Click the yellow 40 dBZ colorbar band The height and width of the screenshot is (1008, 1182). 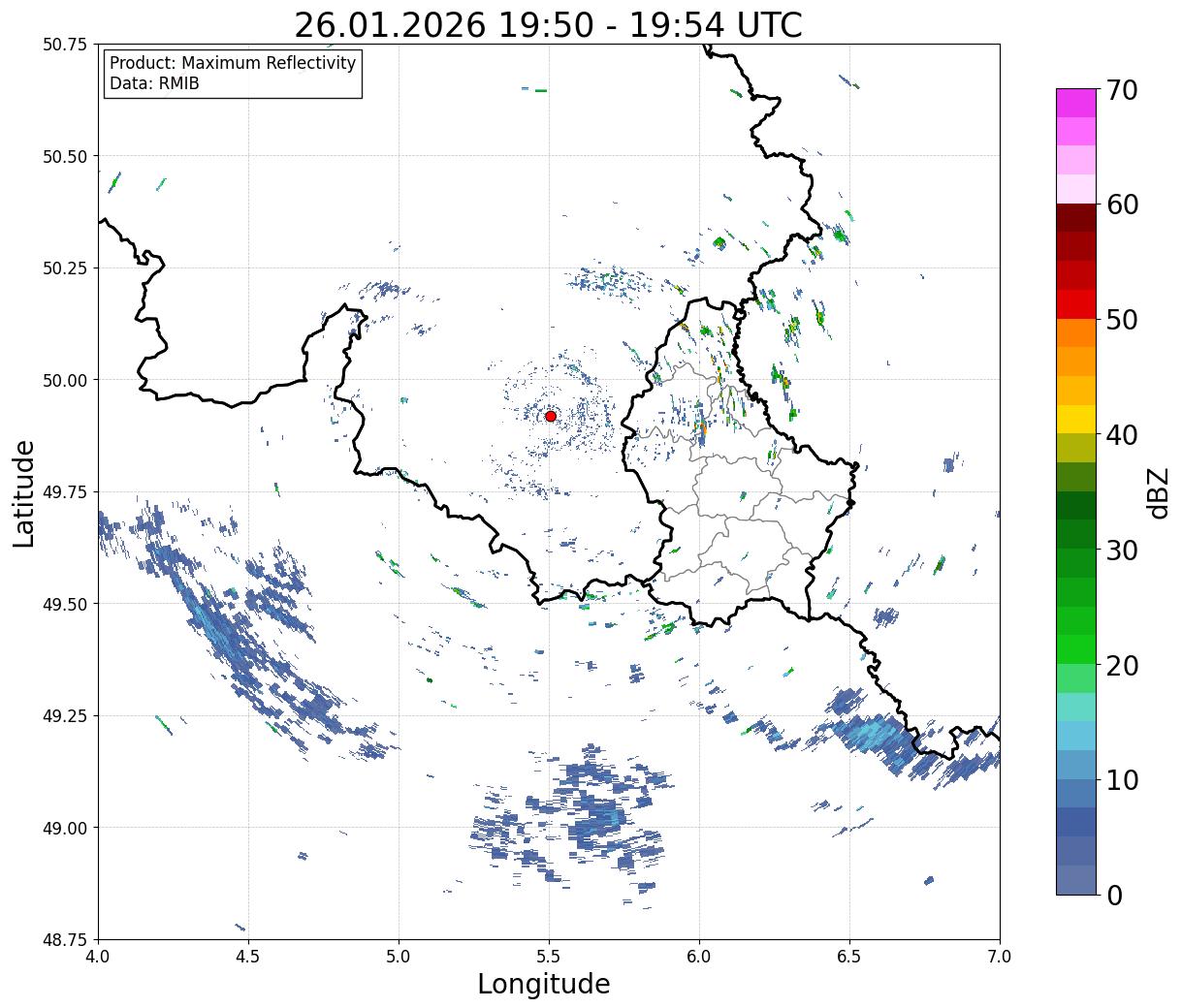tap(1076, 420)
